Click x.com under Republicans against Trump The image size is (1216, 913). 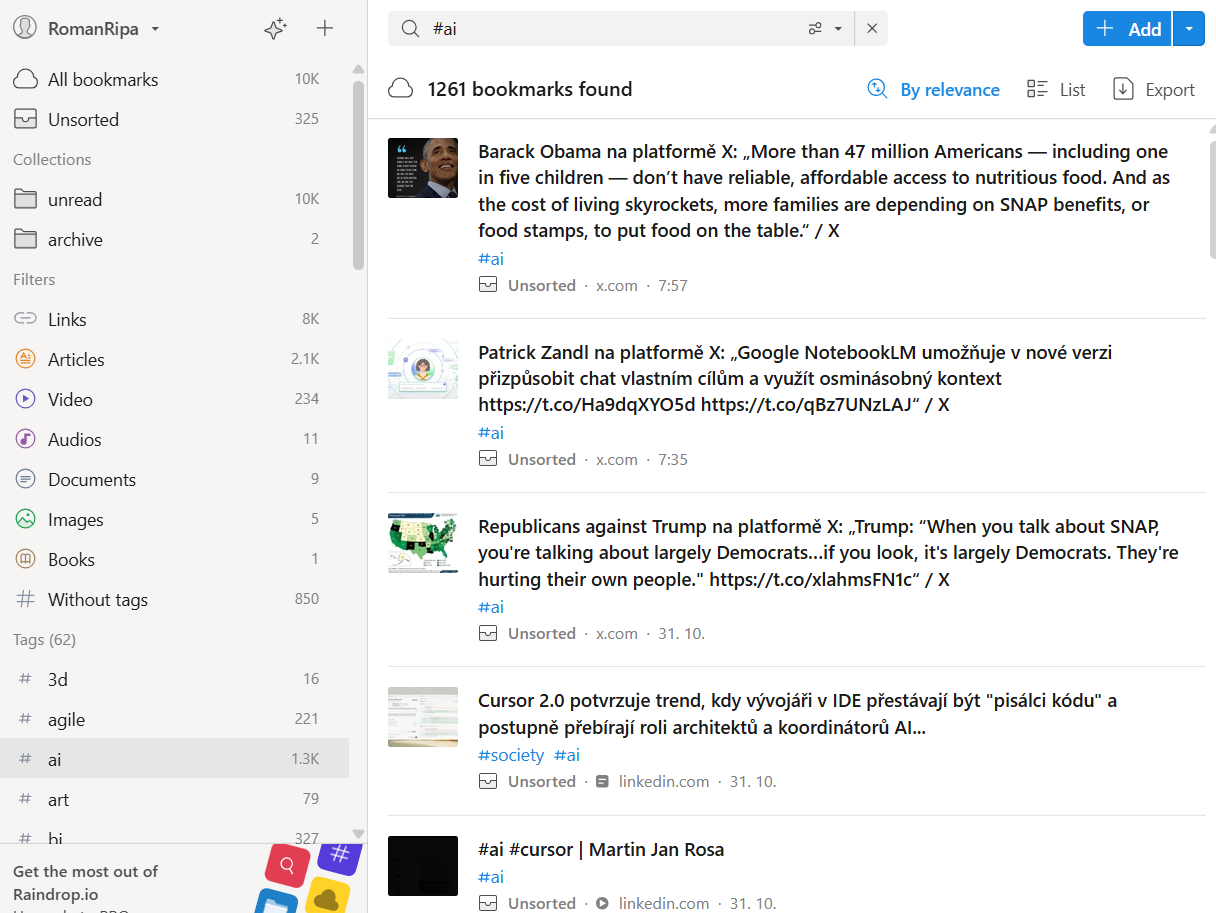(x=617, y=633)
